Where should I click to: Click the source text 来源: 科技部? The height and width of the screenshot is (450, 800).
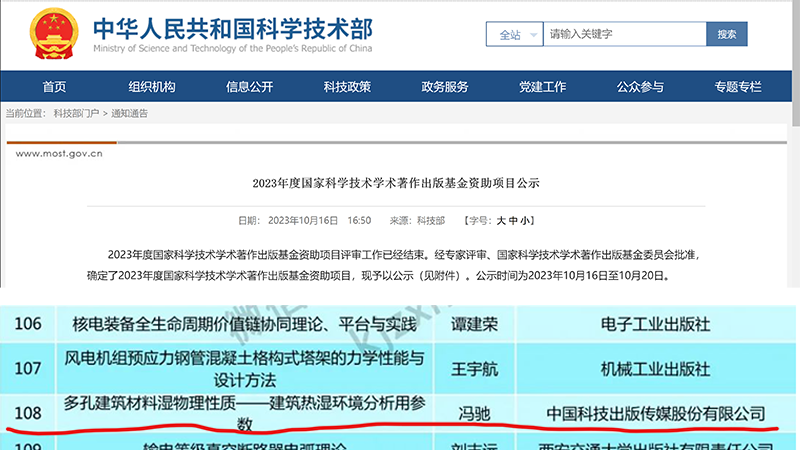pyautogui.click(x=417, y=220)
